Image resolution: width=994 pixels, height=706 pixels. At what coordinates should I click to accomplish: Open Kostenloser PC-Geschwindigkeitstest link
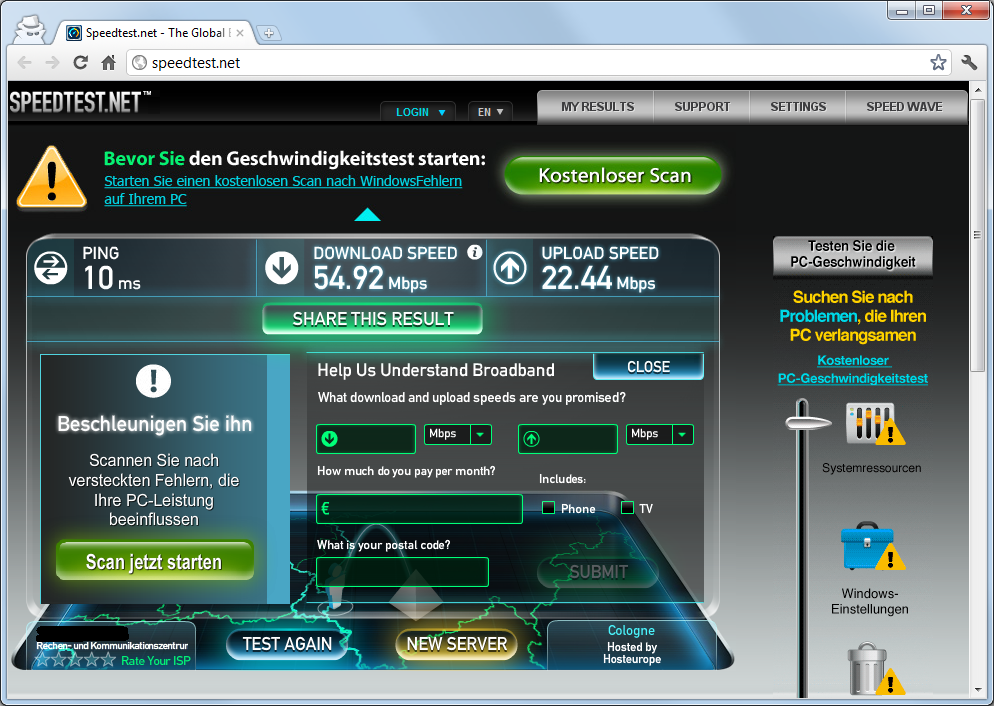pos(853,369)
